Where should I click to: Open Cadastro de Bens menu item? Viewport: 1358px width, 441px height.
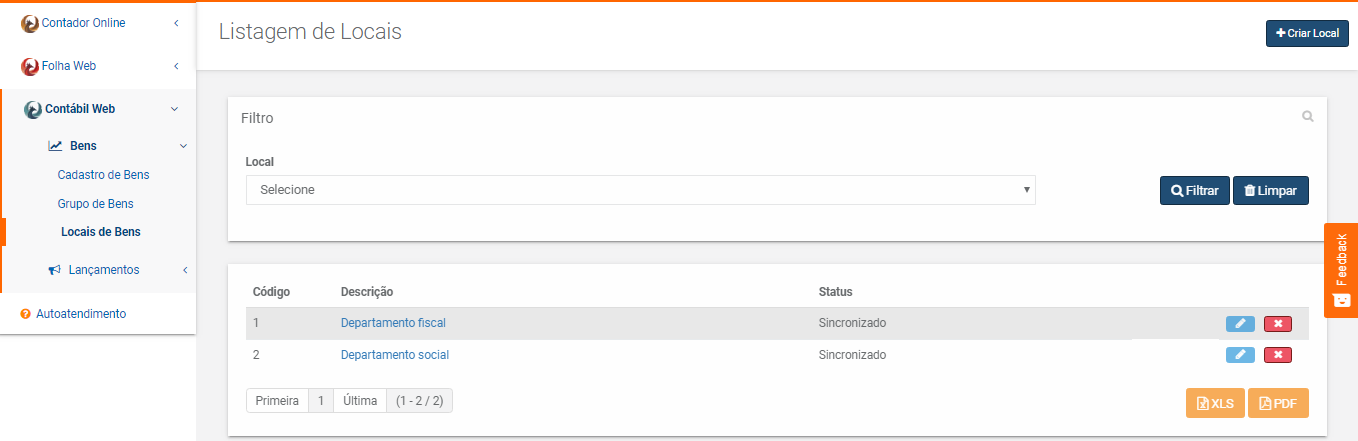coord(103,175)
